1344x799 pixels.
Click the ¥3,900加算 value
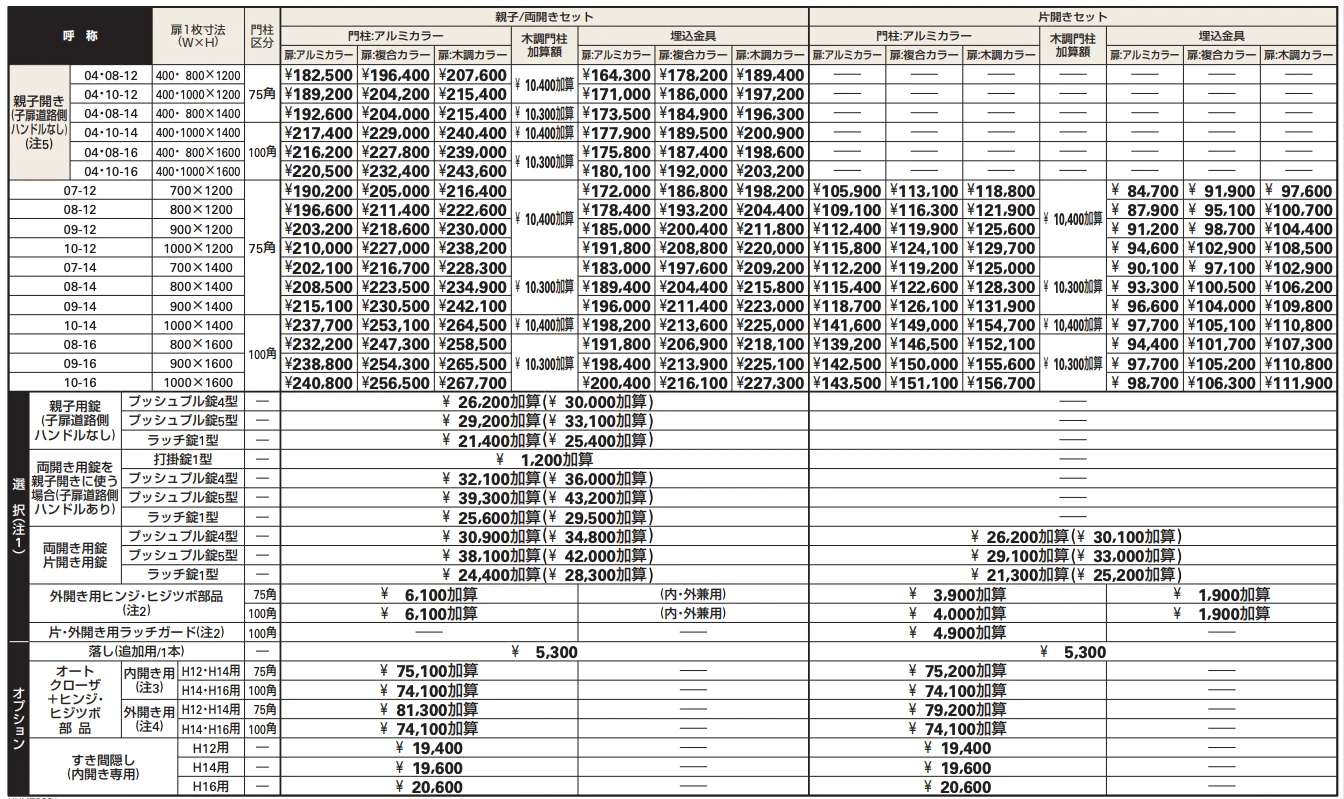(957, 594)
